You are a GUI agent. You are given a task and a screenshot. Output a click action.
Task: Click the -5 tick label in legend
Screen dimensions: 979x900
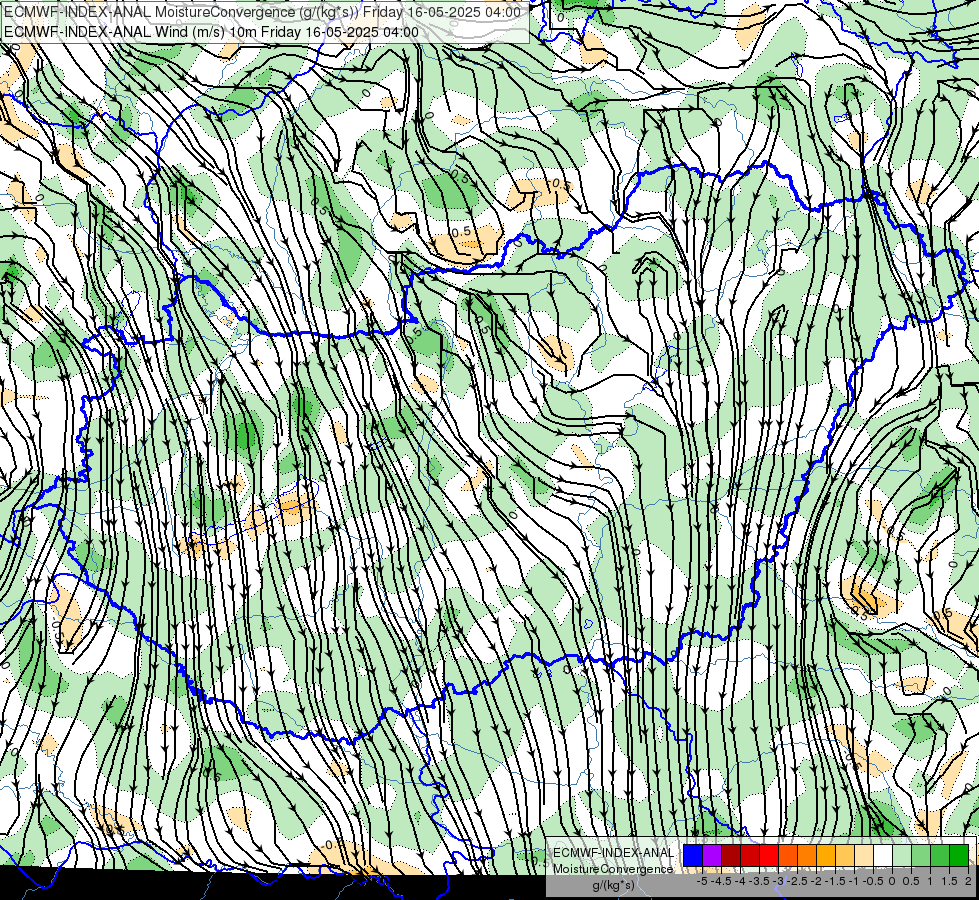[x=702, y=881]
